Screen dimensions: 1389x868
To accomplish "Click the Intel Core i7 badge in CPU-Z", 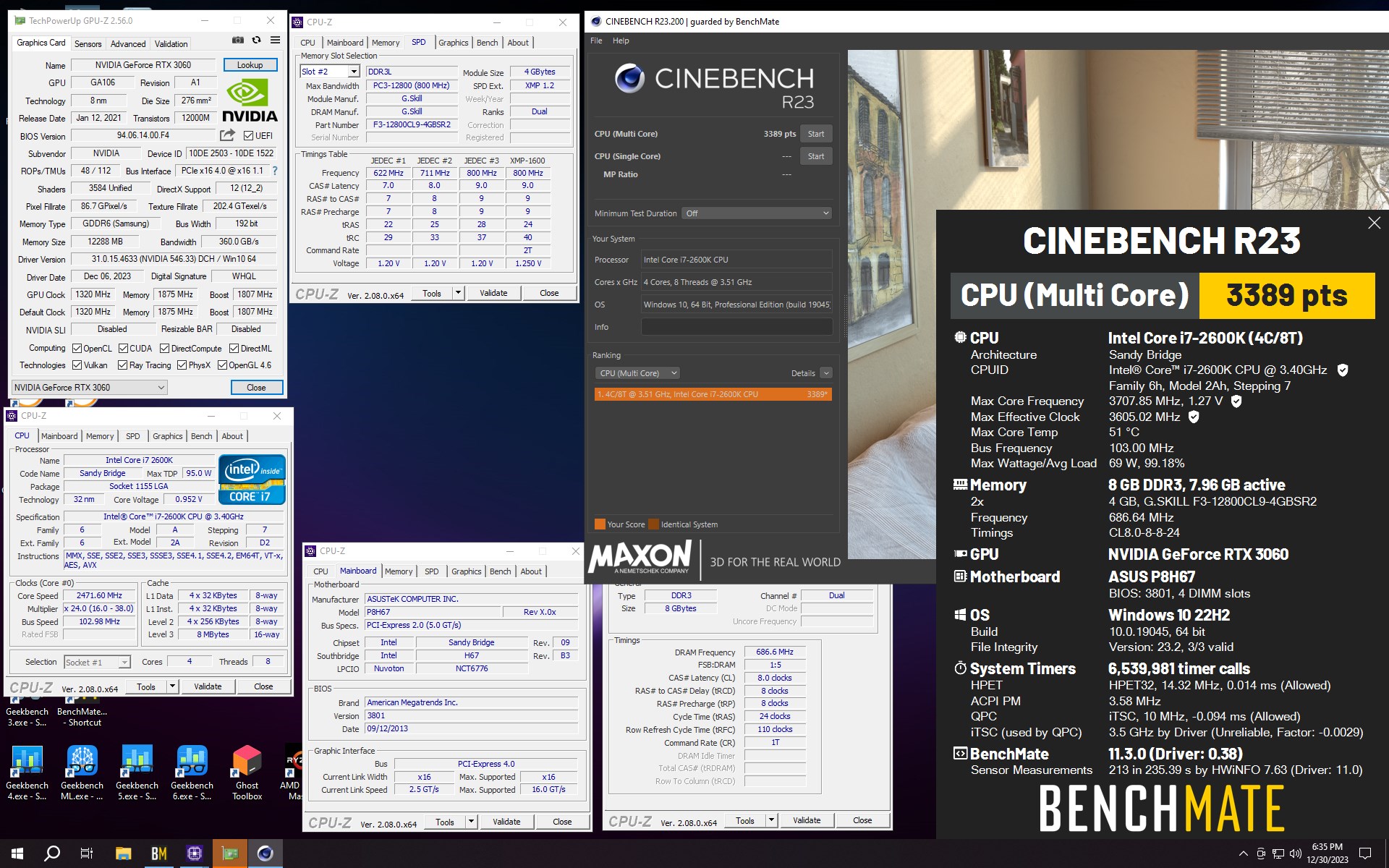I will pyautogui.click(x=252, y=480).
